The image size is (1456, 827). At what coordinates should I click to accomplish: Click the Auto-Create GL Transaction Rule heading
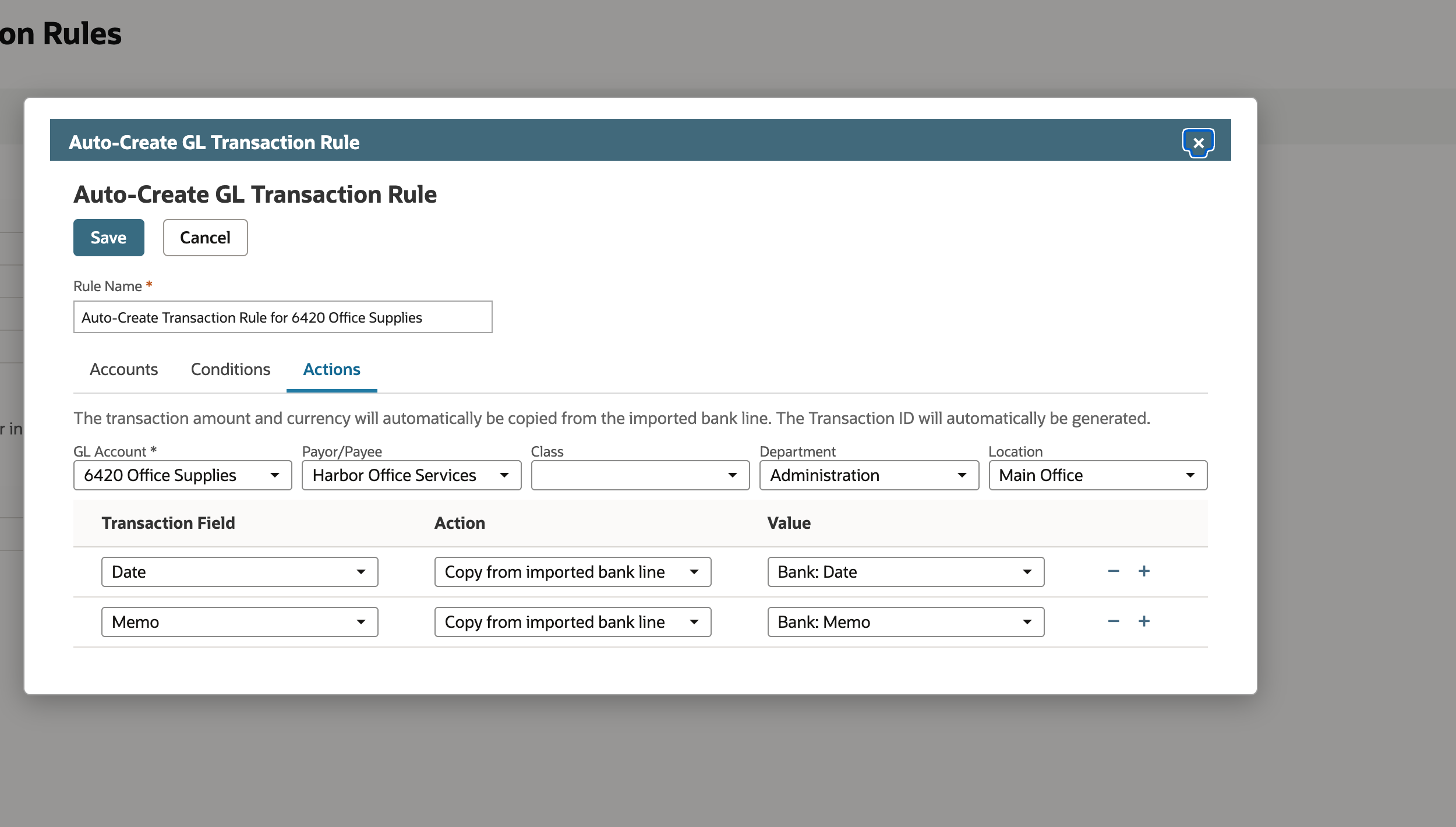click(x=255, y=195)
